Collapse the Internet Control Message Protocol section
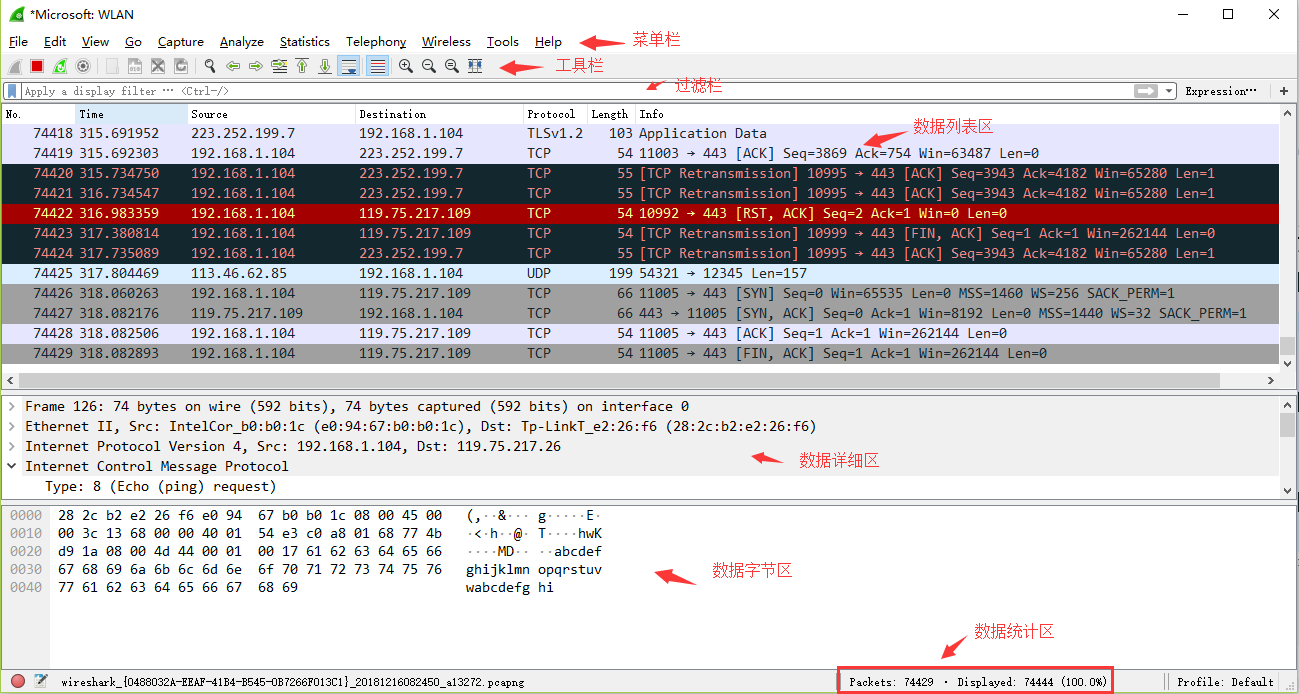The height and width of the screenshot is (694, 1299). pos(12,466)
